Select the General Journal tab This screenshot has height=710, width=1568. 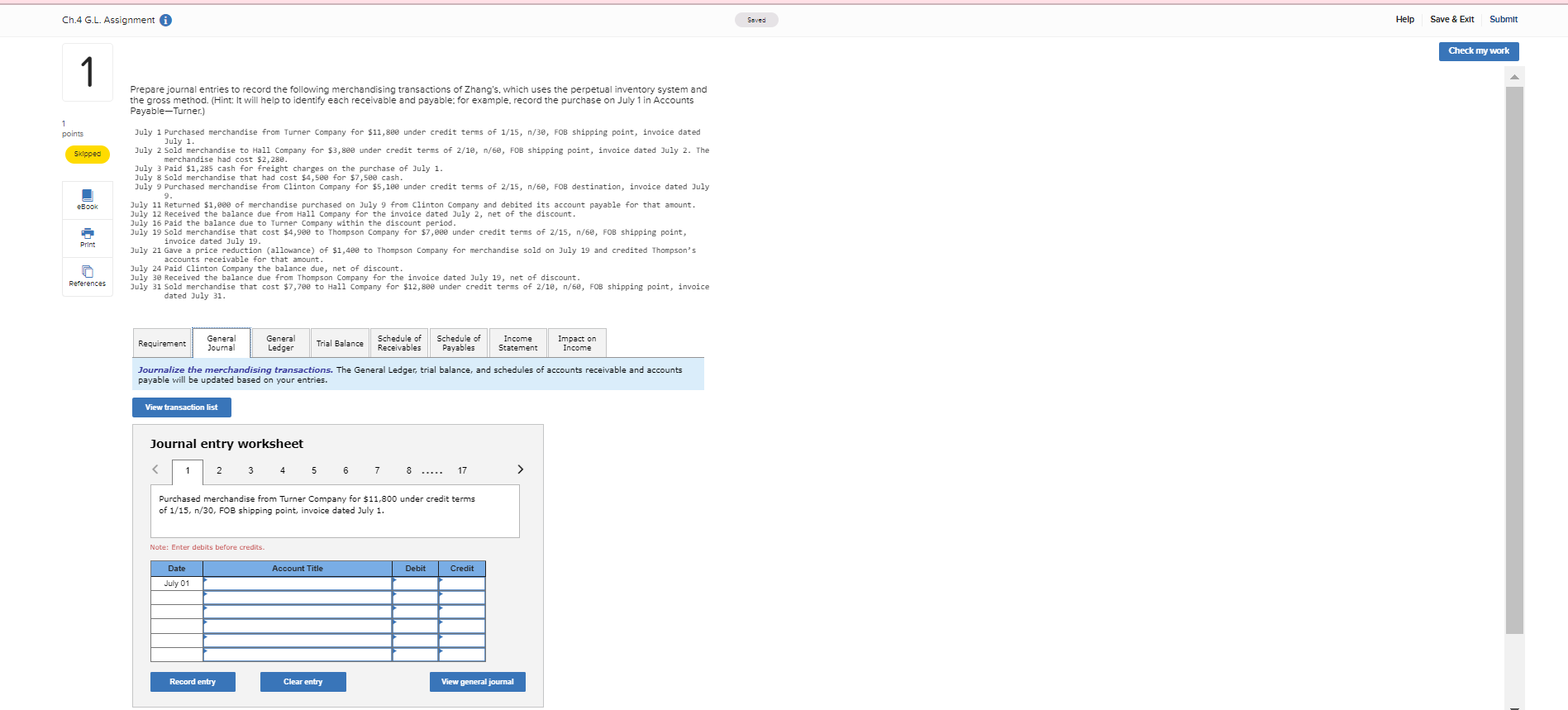(222, 343)
